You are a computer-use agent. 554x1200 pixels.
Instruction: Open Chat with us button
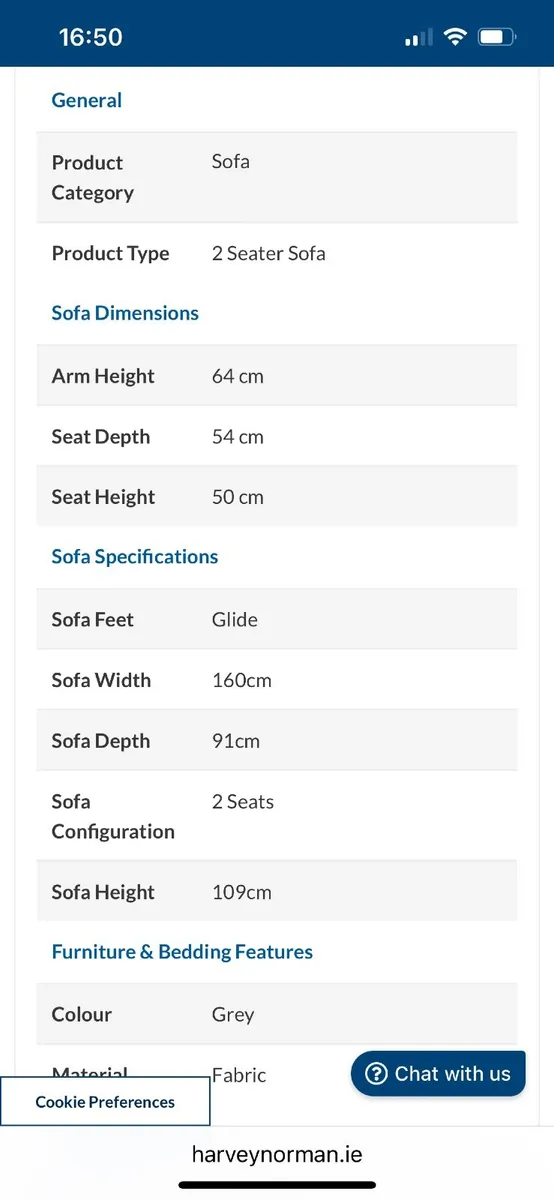438,1074
